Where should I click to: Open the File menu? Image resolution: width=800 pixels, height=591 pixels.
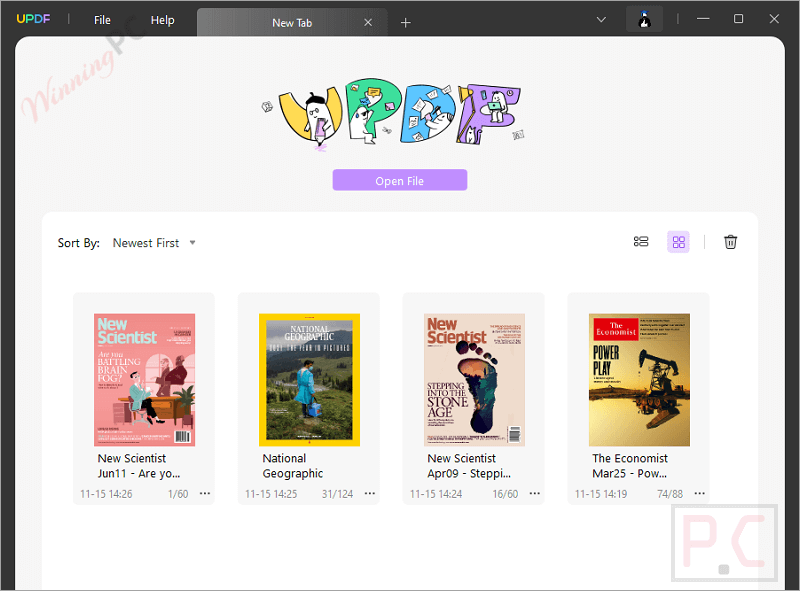[102, 20]
